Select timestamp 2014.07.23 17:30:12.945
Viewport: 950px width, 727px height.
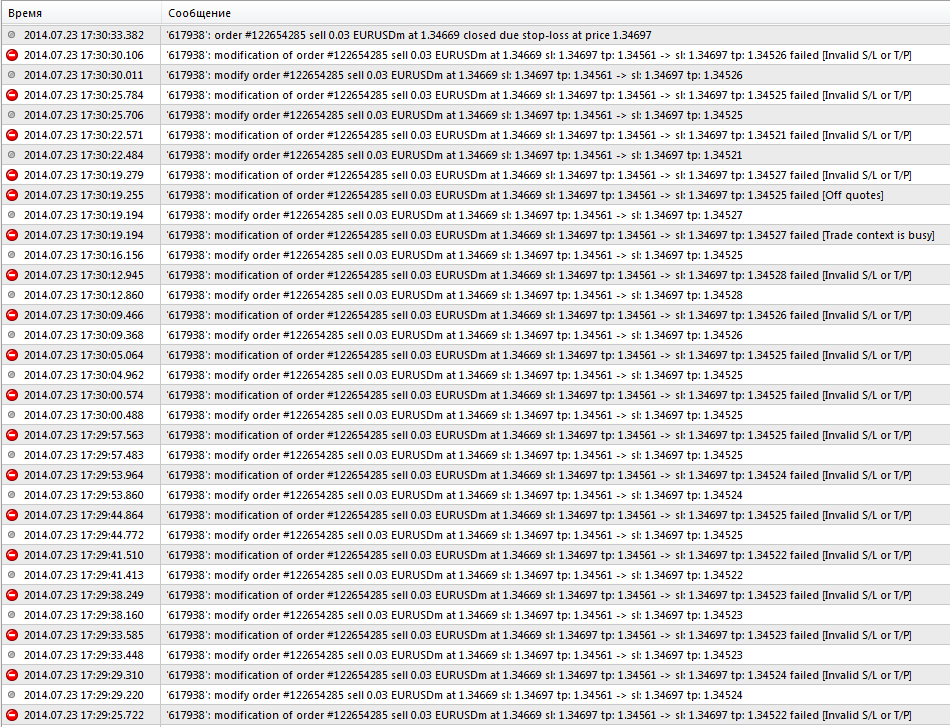click(84, 275)
